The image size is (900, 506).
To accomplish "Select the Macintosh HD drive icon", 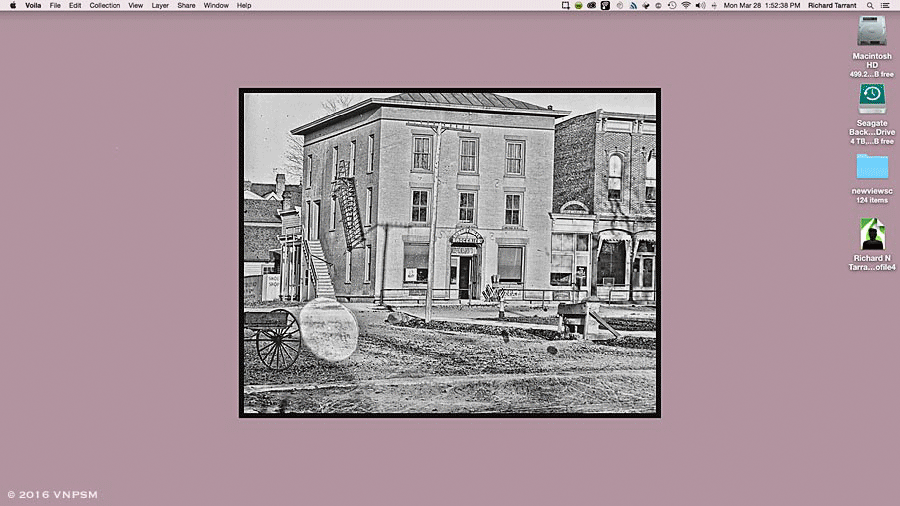I will pyautogui.click(x=871, y=32).
